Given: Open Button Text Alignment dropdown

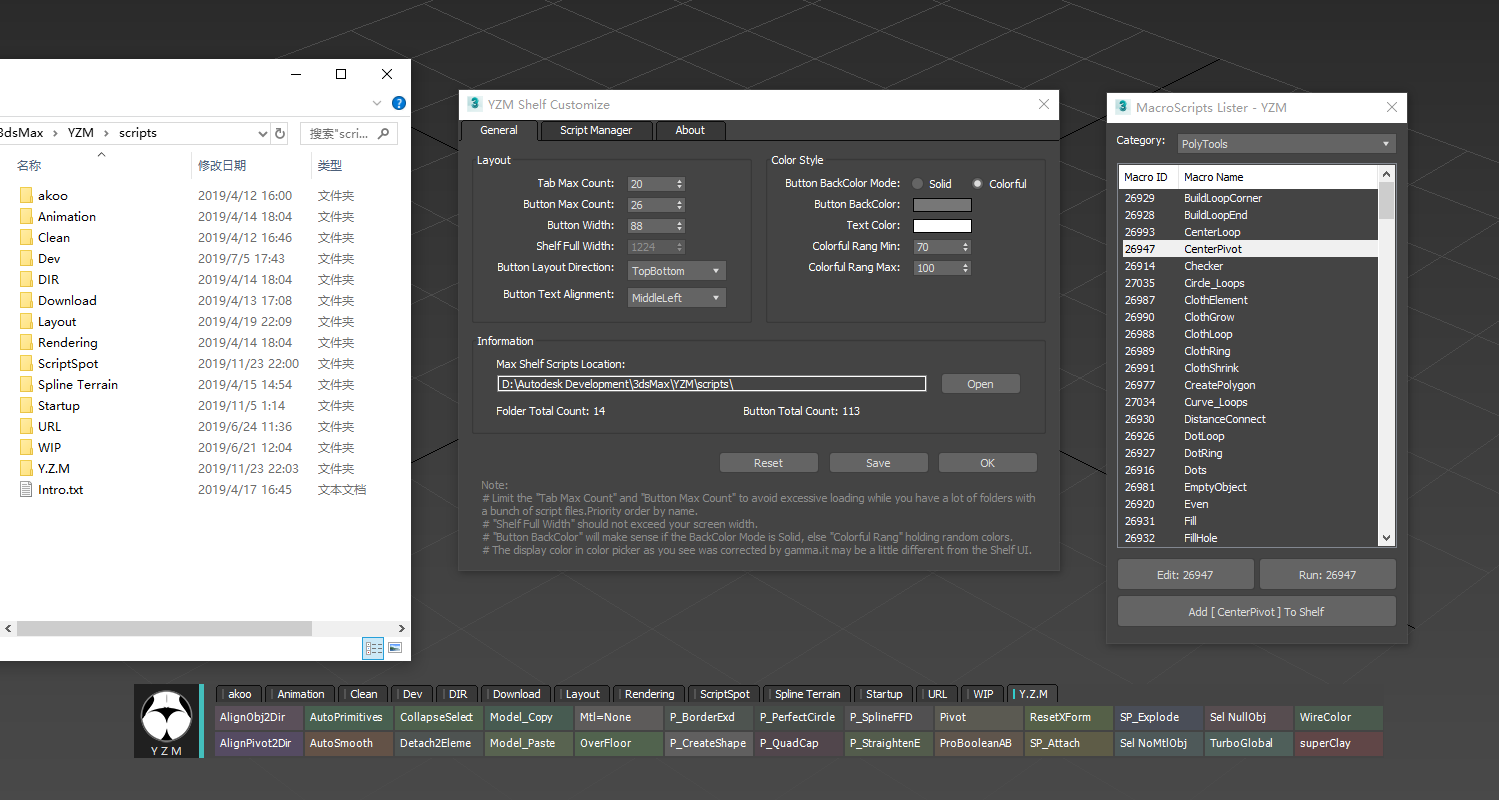Looking at the screenshot, I should 676,298.
